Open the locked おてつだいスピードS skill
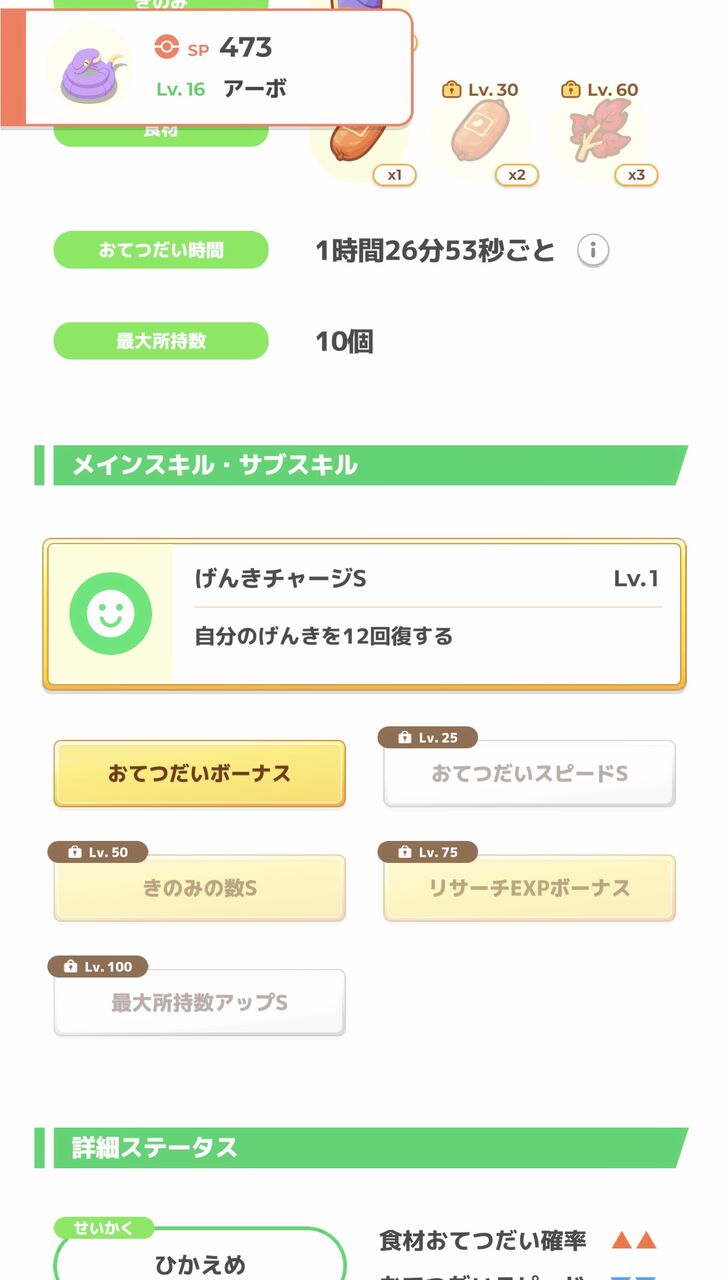Viewport: 728px width, 1280px height. [529, 773]
